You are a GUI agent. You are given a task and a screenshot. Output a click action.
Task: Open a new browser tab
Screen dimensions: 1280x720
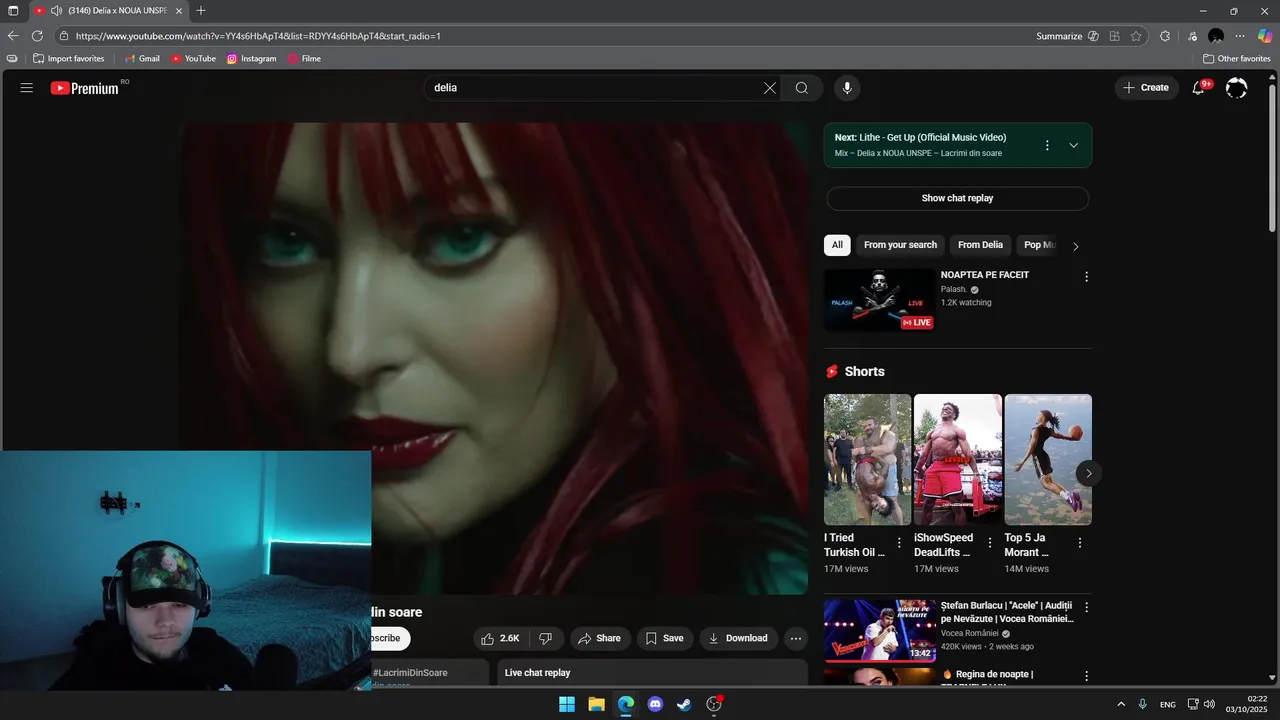pyautogui.click(x=201, y=11)
